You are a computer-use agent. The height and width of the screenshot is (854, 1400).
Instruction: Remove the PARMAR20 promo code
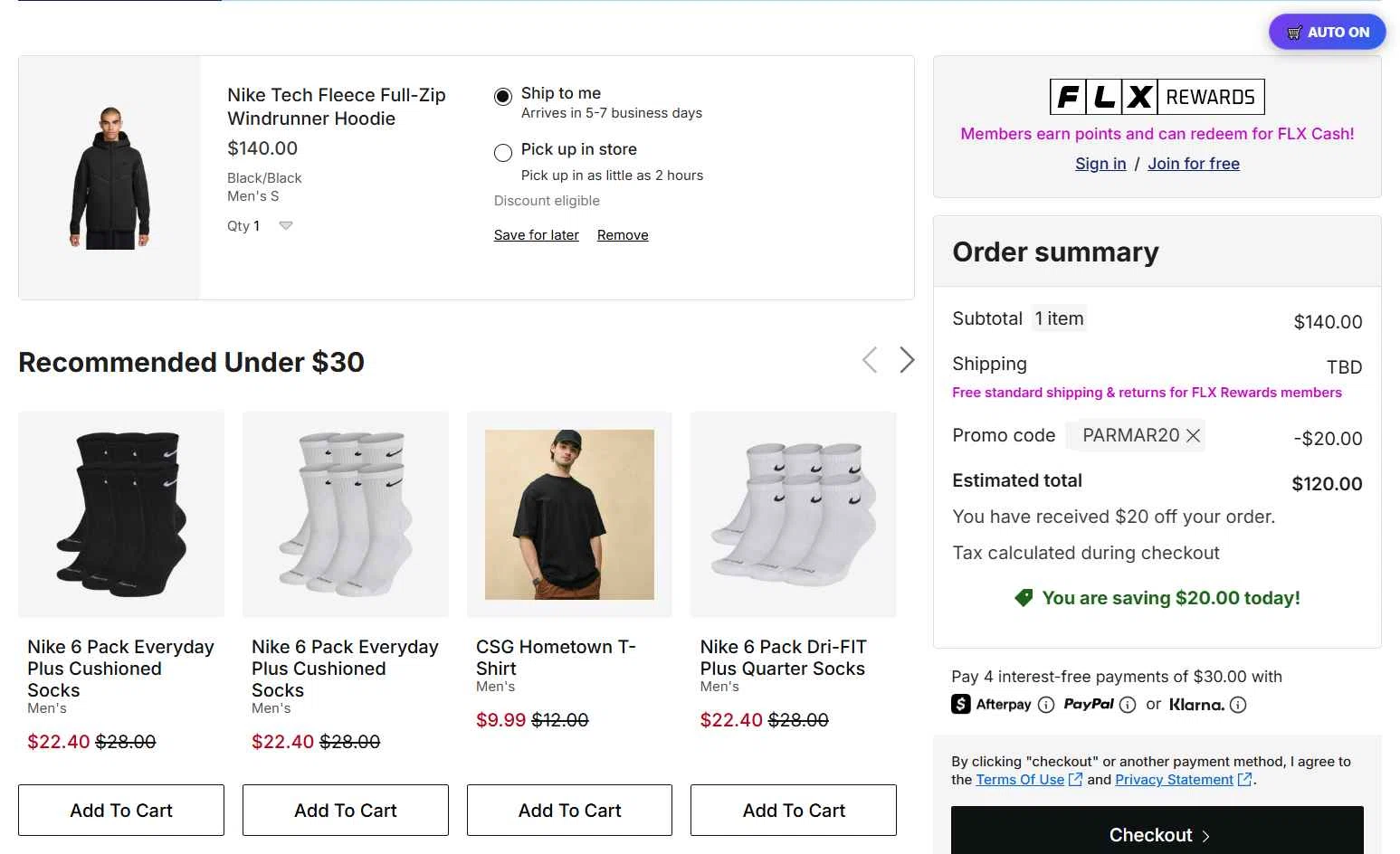coord(1193,436)
